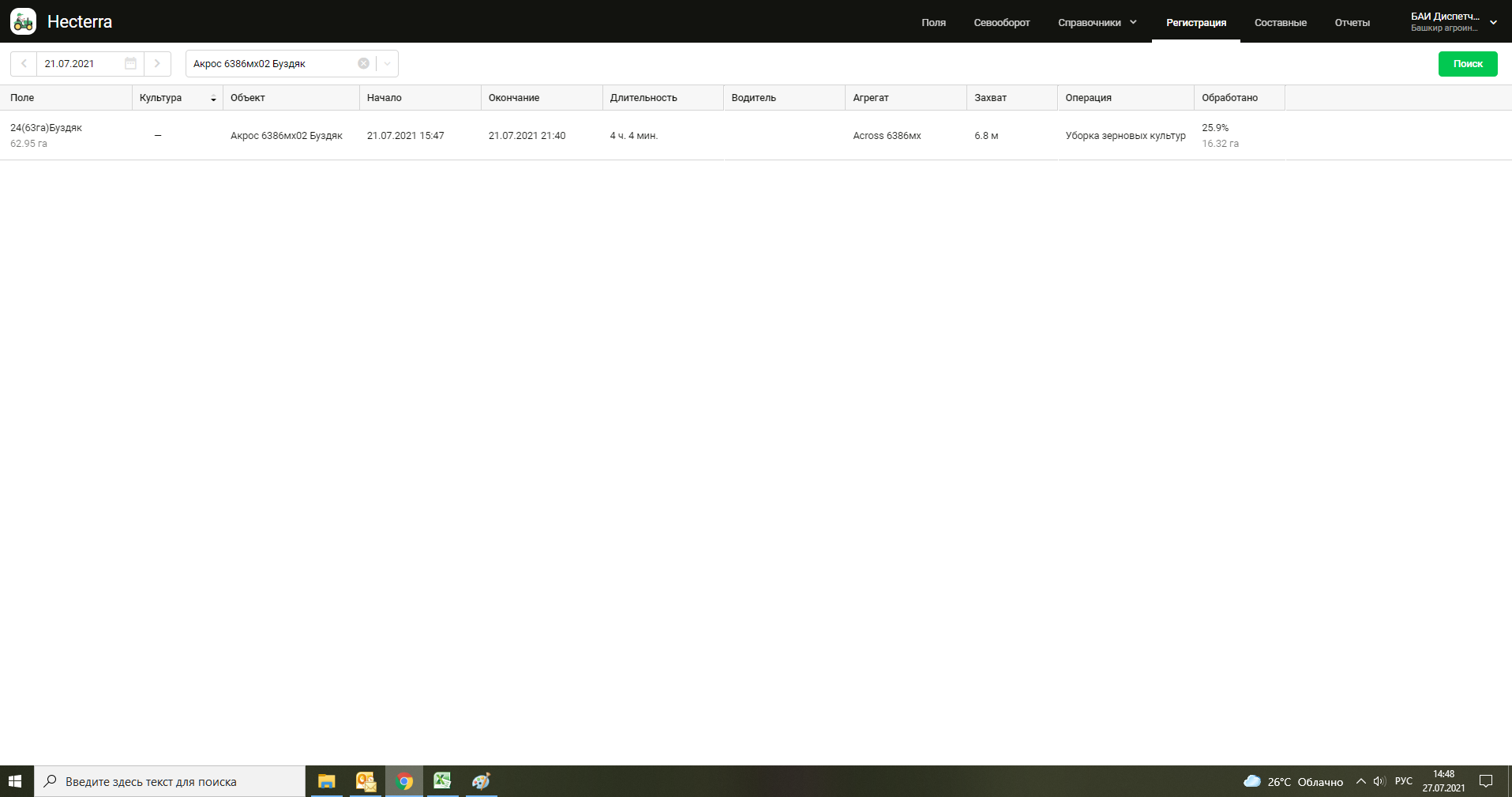Go to previous date with left arrow
Image resolution: width=1512 pixels, height=797 pixels.
[x=24, y=64]
